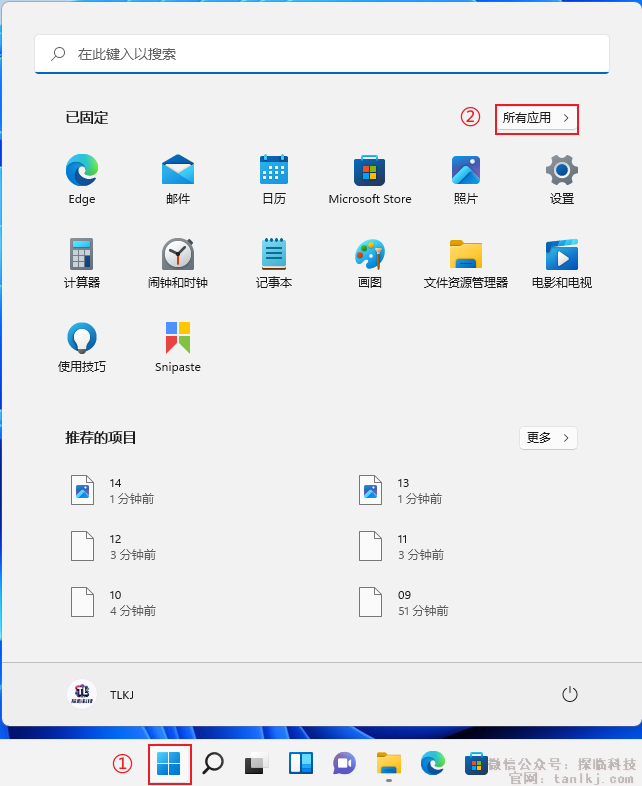Viewport: 642px width, 786px height.
Task: Open Task View in taskbar
Action: [x=257, y=764]
